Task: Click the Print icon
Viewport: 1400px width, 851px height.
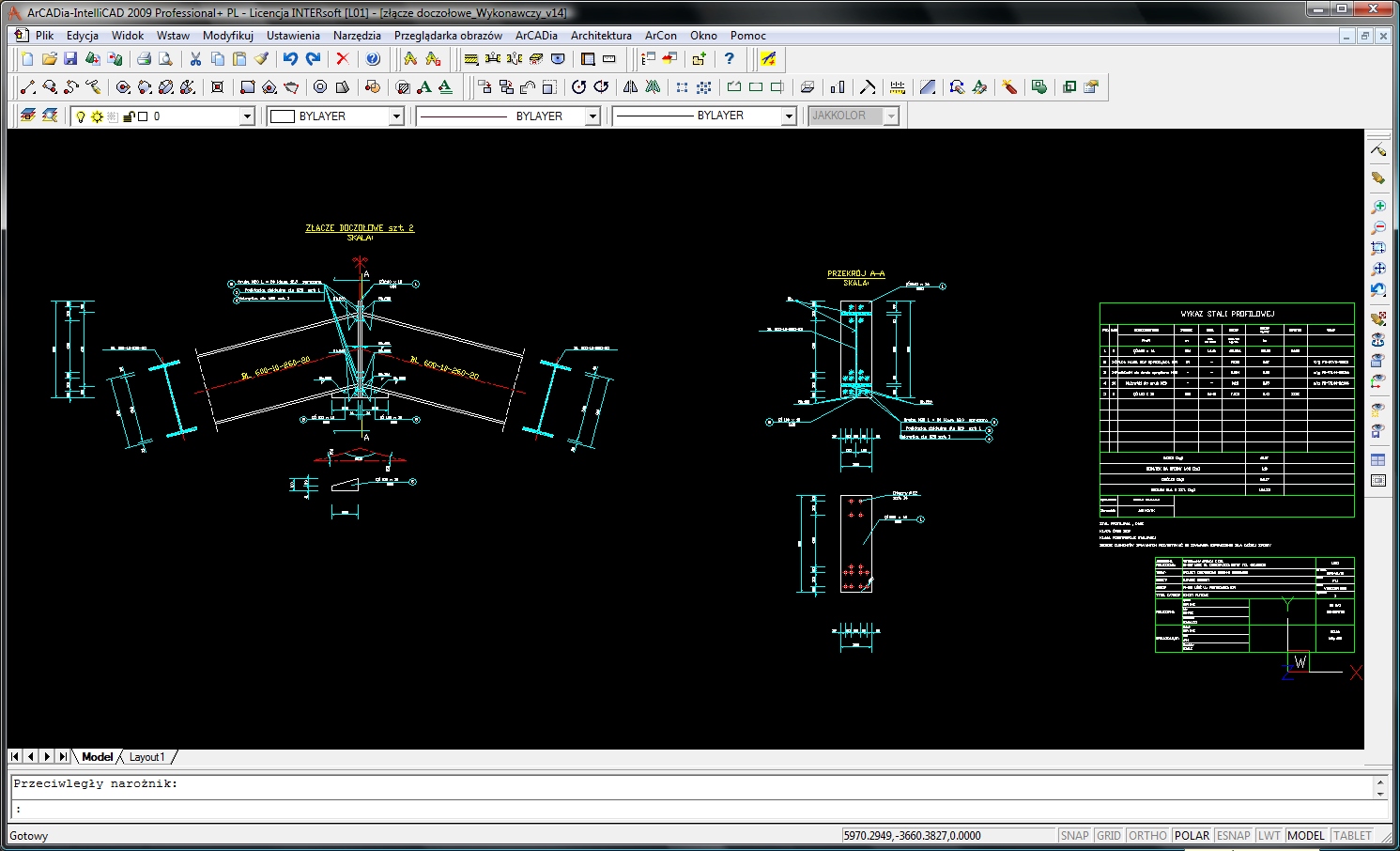Action: pyautogui.click(x=144, y=58)
